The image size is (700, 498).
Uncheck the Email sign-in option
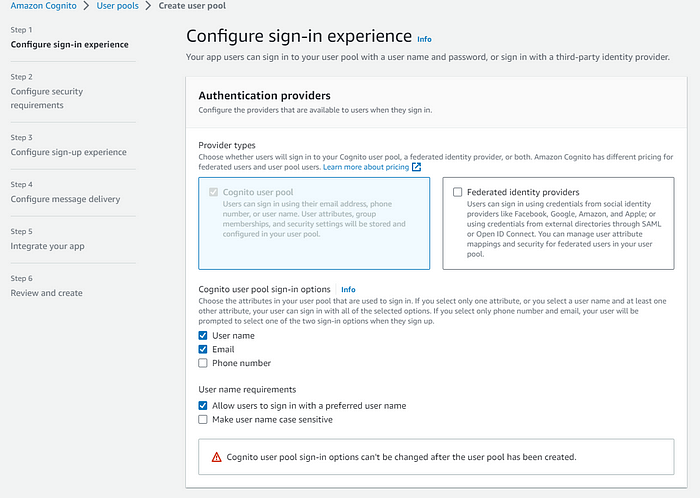[x=203, y=349]
